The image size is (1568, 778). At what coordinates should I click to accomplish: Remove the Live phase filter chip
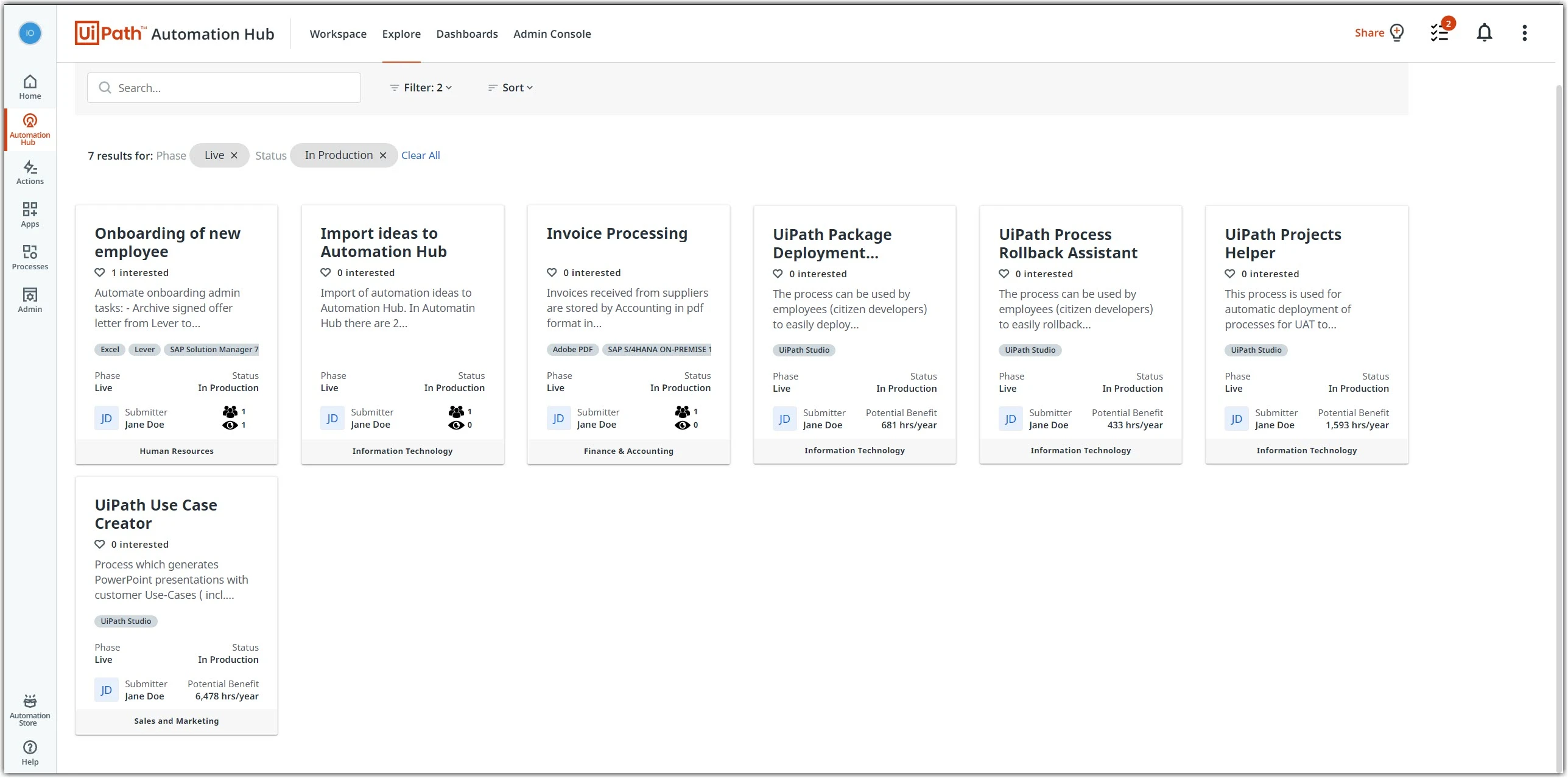point(234,155)
